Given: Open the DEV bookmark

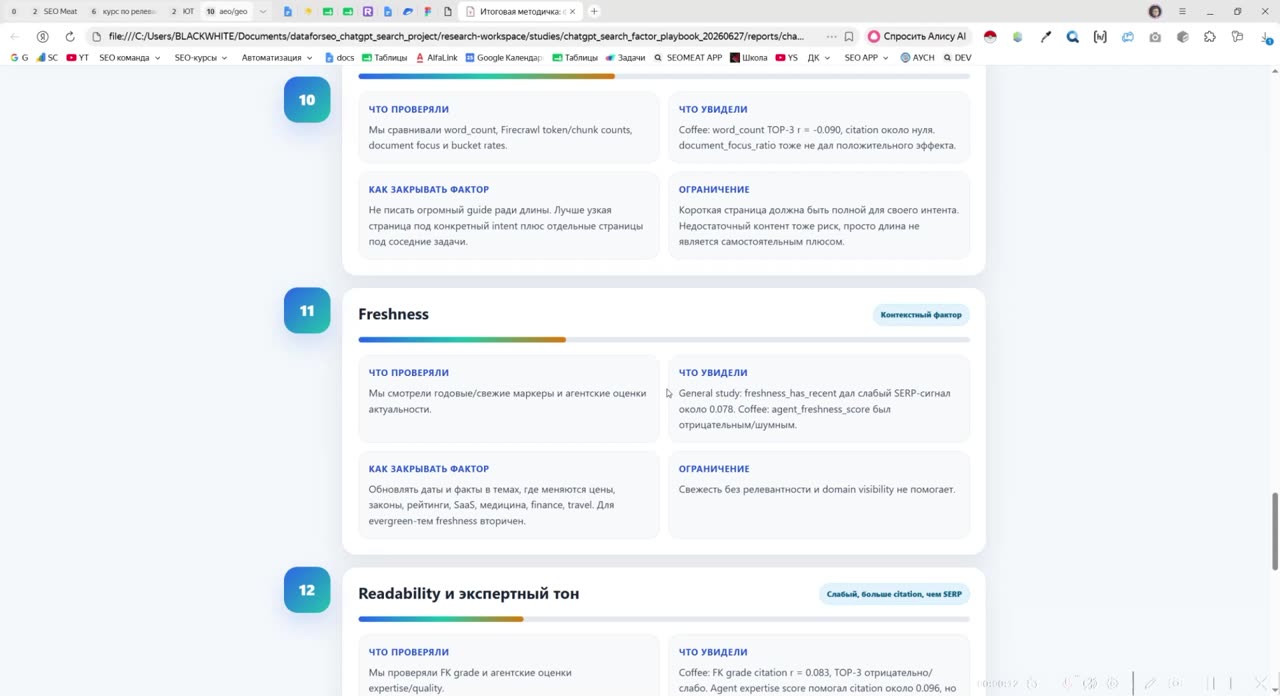Looking at the screenshot, I should [x=957, y=58].
